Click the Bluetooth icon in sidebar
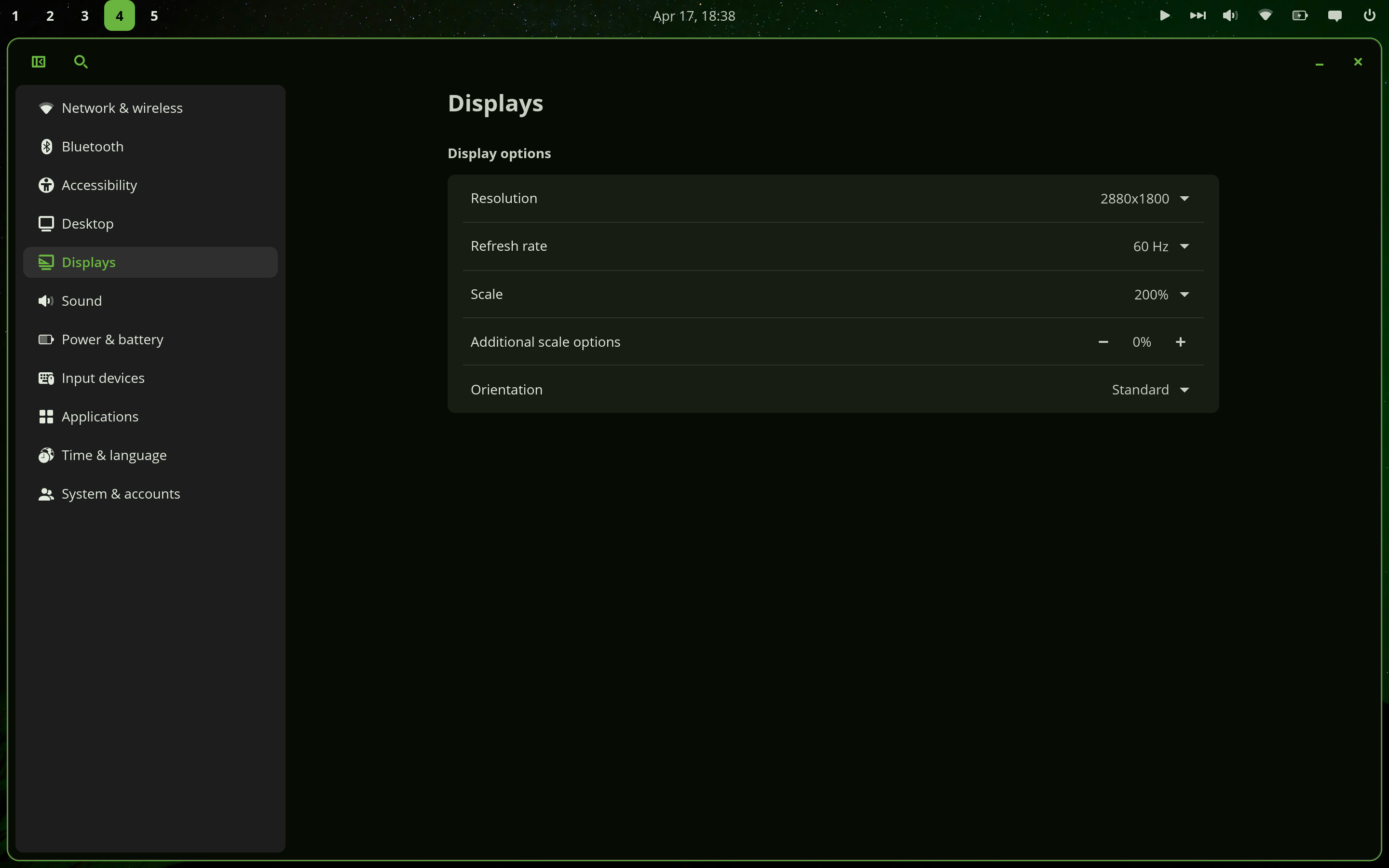 [x=46, y=147]
